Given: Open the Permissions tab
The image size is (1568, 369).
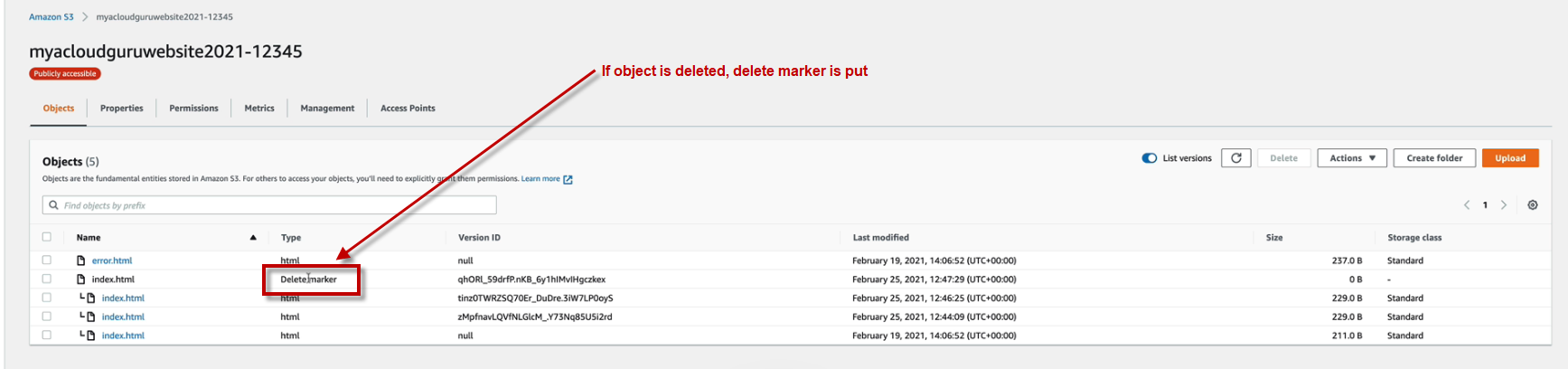Looking at the screenshot, I should [193, 109].
